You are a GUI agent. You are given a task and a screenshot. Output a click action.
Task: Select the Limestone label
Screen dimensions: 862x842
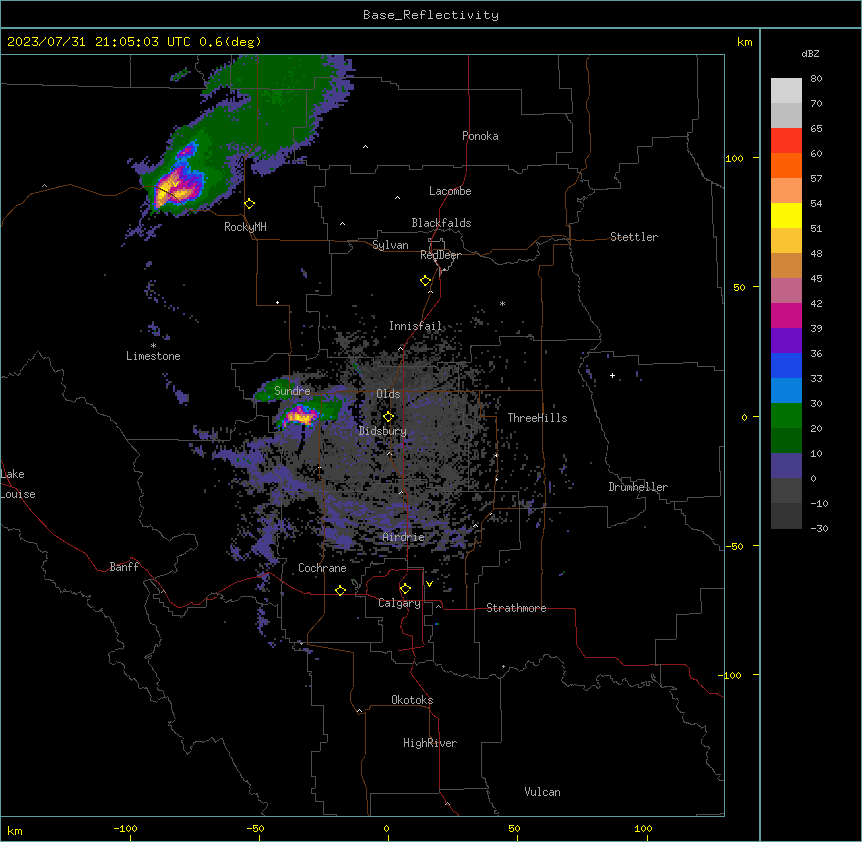[x=153, y=356]
